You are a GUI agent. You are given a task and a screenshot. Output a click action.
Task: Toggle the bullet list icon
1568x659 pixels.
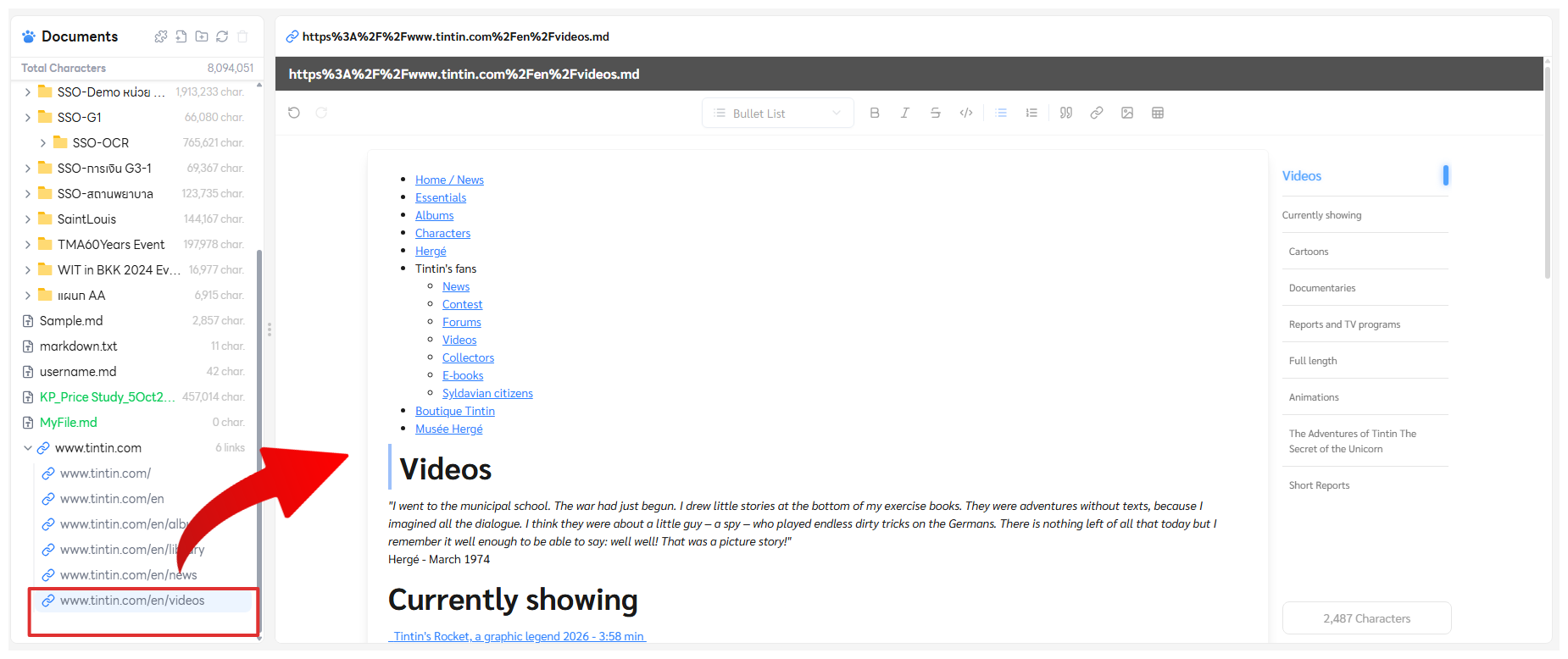(x=1001, y=113)
